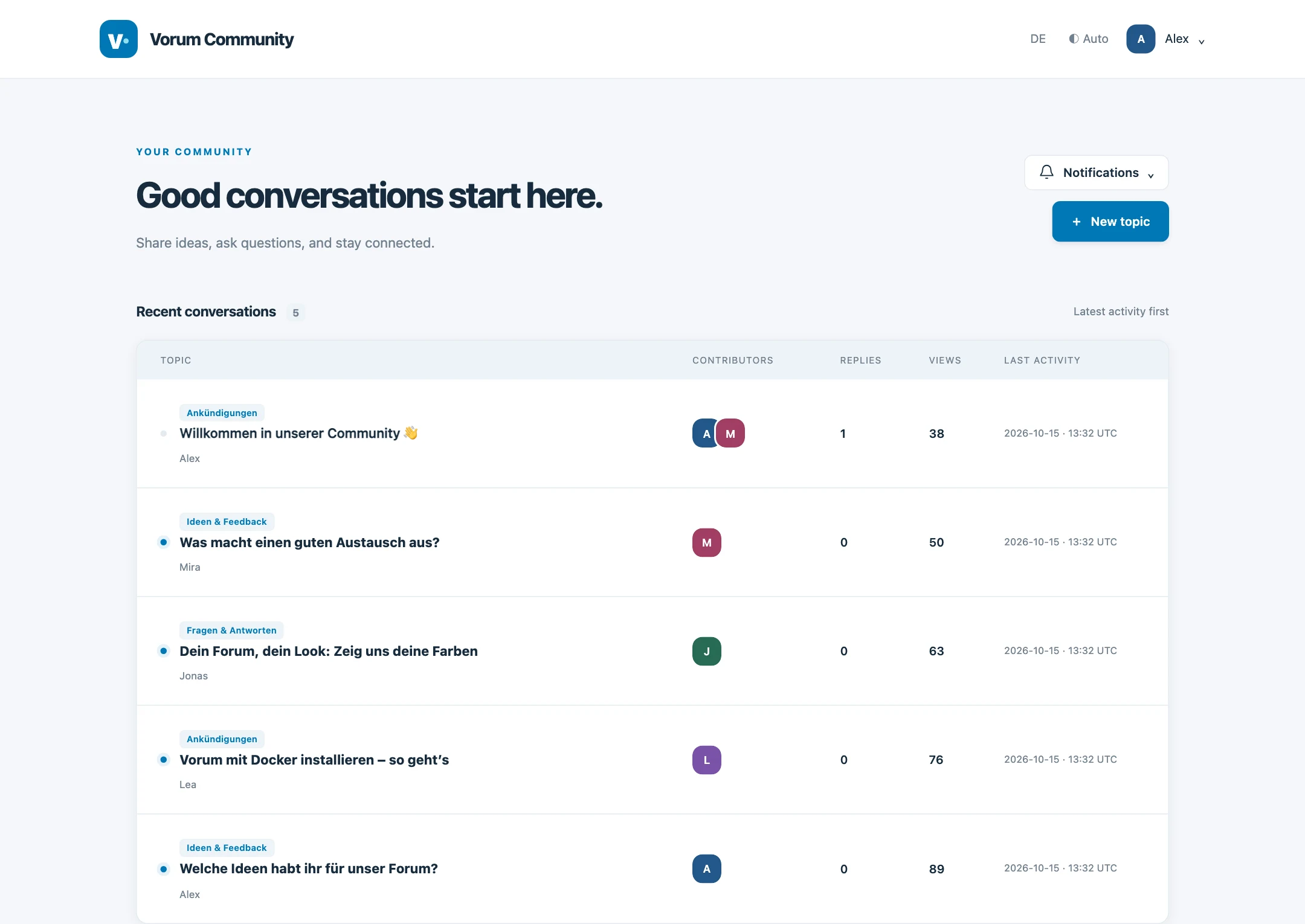Viewport: 1305px width, 924px height.
Task: Click Jonas's J avatar in contributors
Action: [707, 651]
